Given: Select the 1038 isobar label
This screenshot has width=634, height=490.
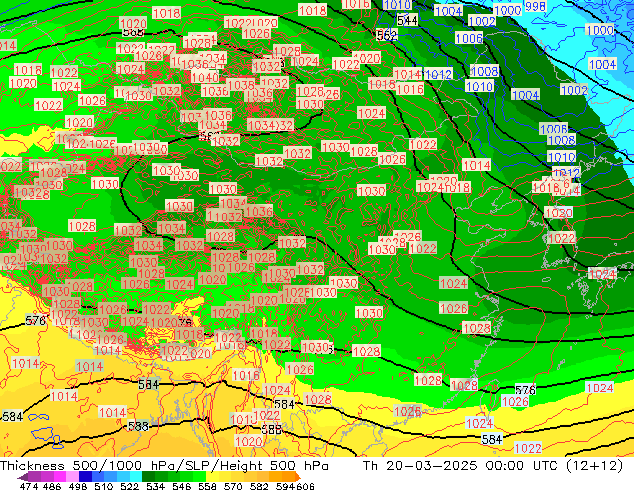Looking at the screenshot, I should pyautogui.click(x=241, y=84).
